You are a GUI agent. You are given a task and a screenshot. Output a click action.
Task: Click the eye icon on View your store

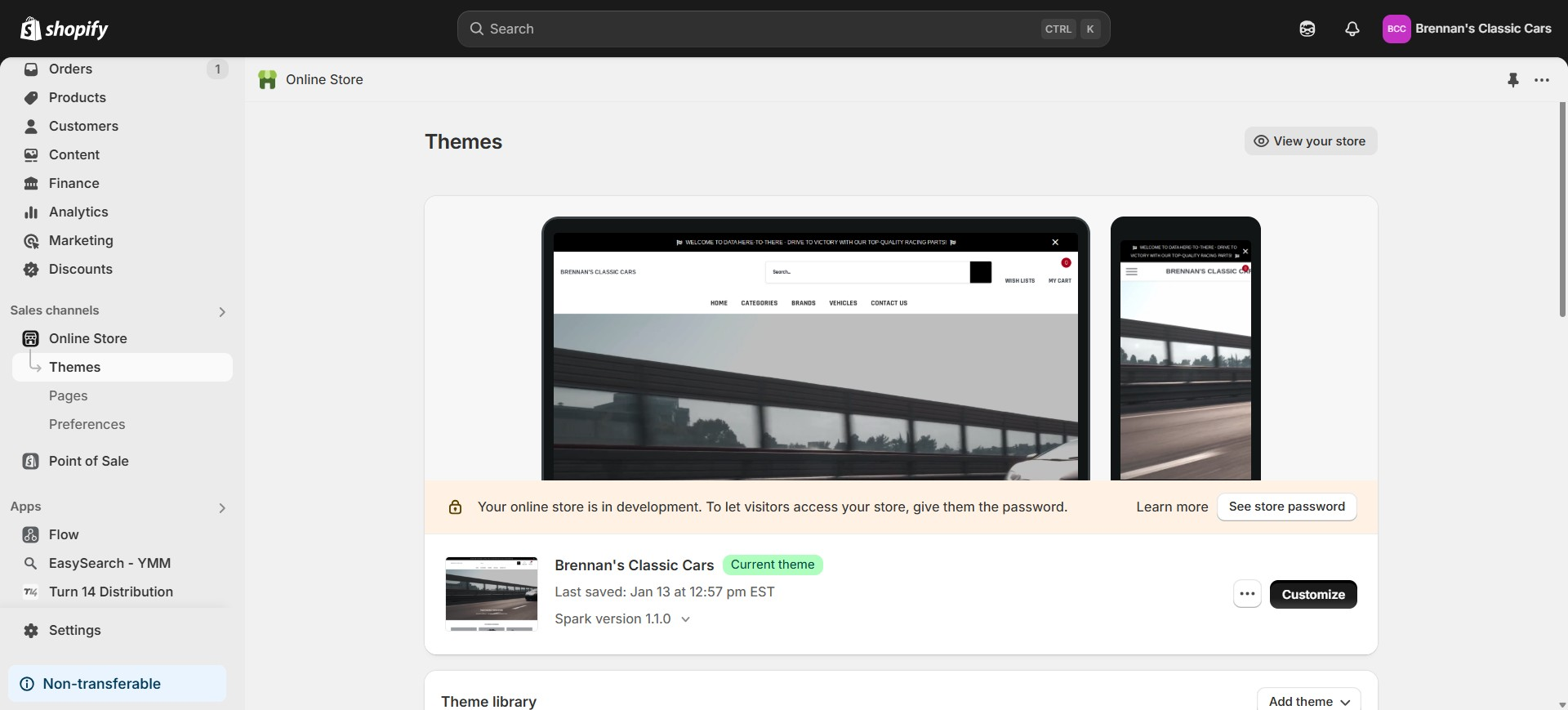1261,141
